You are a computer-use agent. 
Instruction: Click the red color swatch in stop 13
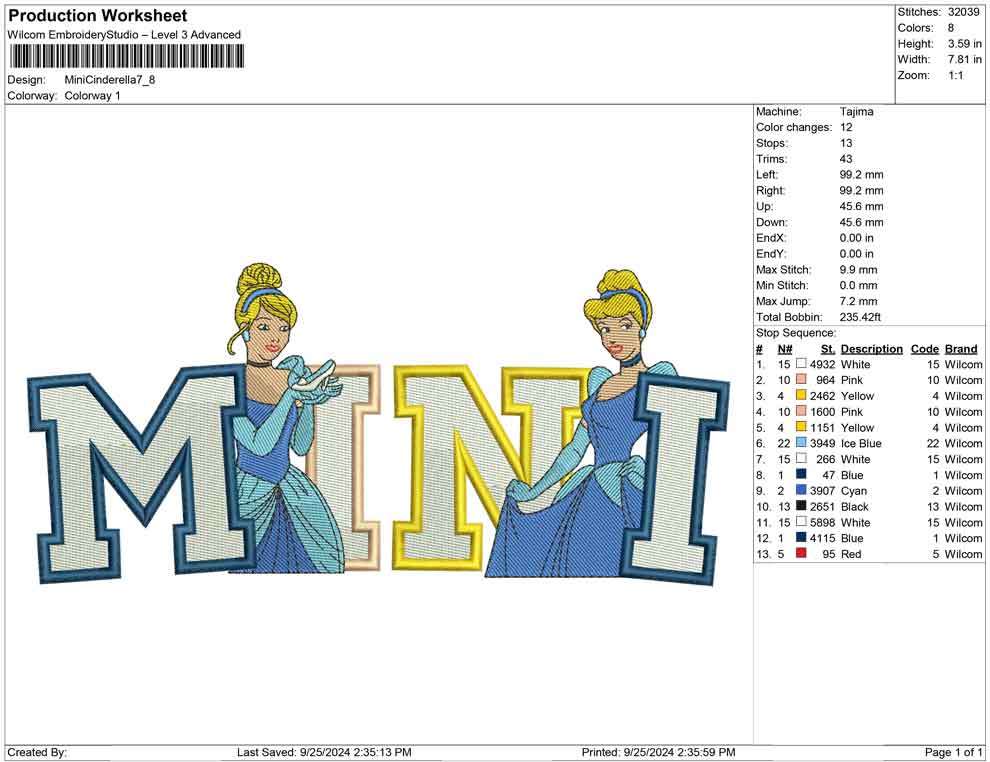pos(801,554)
